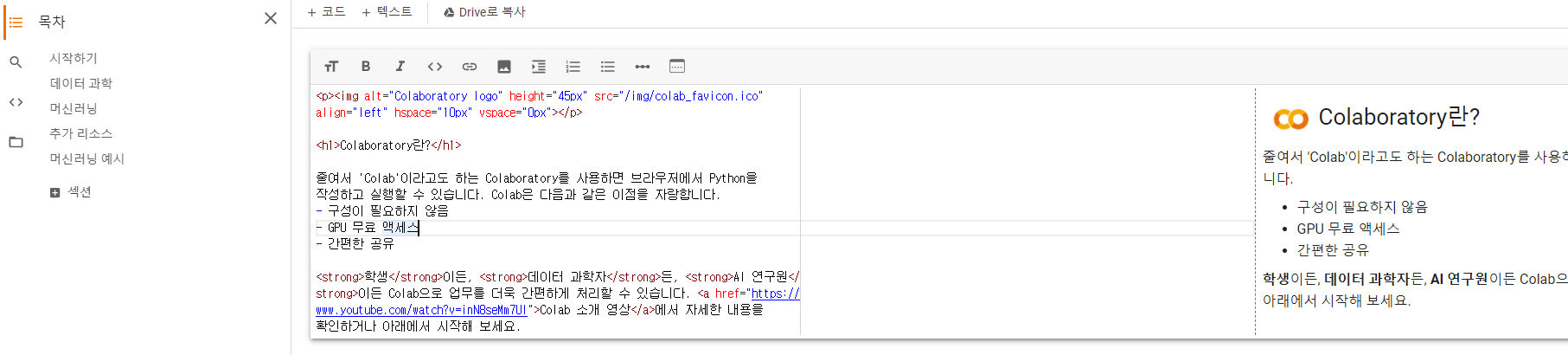Image resolution: width=1568 pixels, height=355 pixels.
Task: Click the table of contents list icon
Action: click(16, 22)
